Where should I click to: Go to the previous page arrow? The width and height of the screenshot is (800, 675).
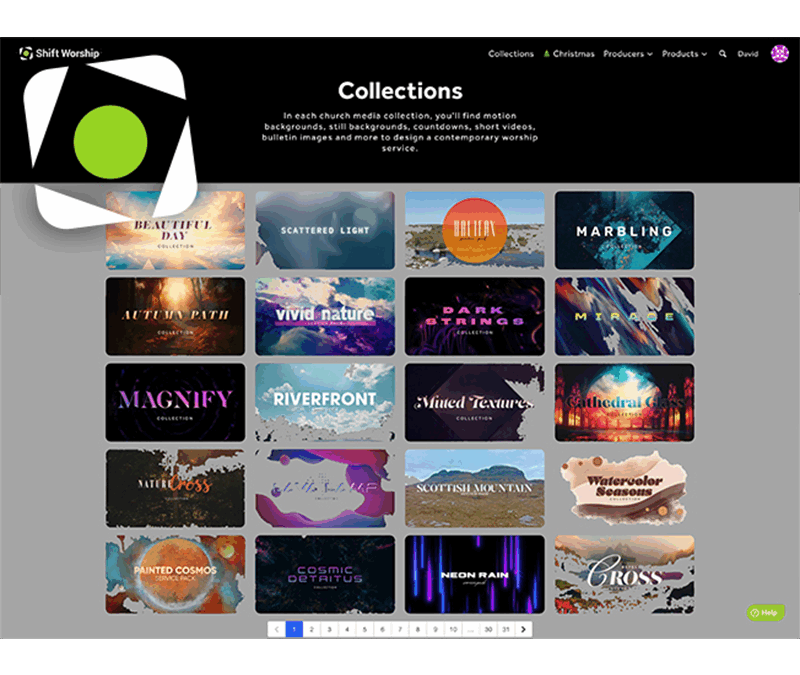(277, 629)
